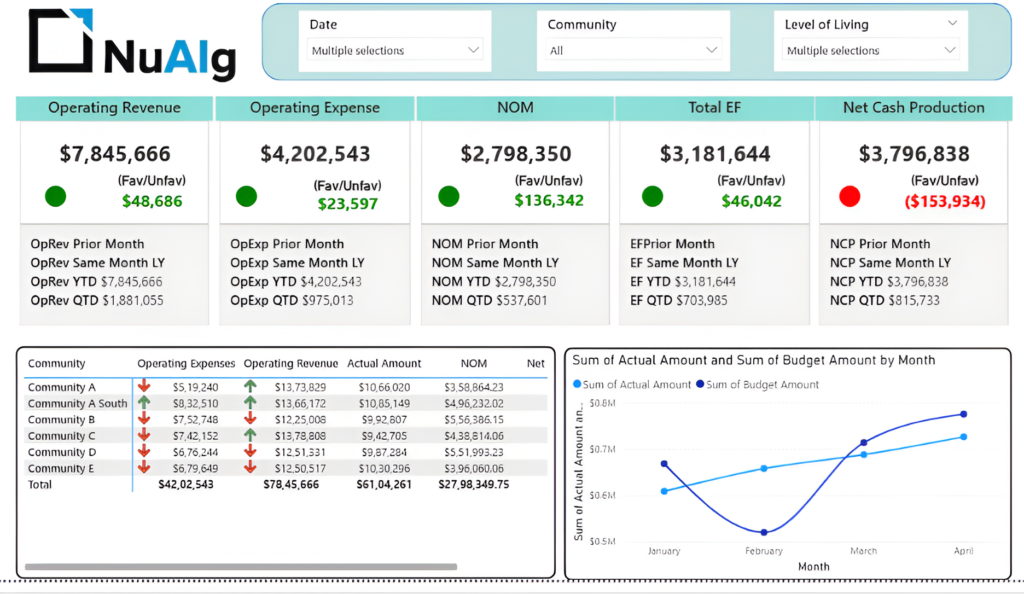Click Community B revenue down arrow
1024x594 pixels.
pos(250,419)
